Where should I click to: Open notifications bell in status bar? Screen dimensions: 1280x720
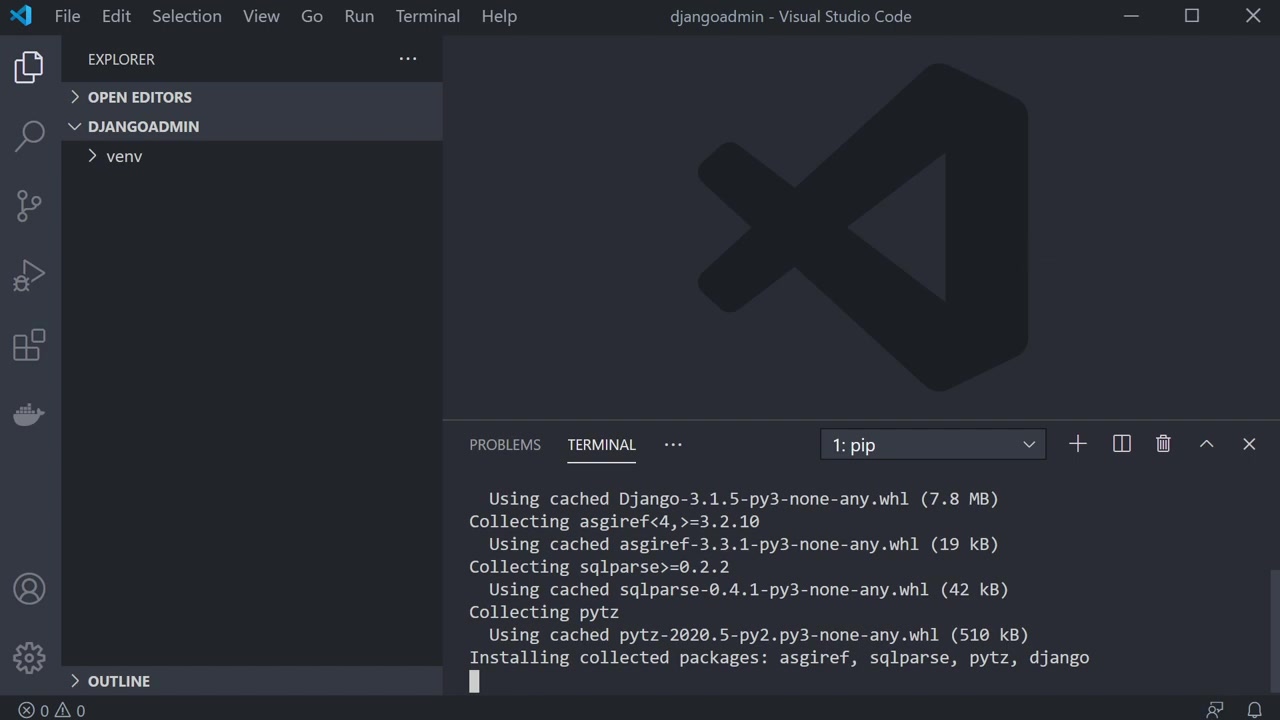click(1254, 710)
